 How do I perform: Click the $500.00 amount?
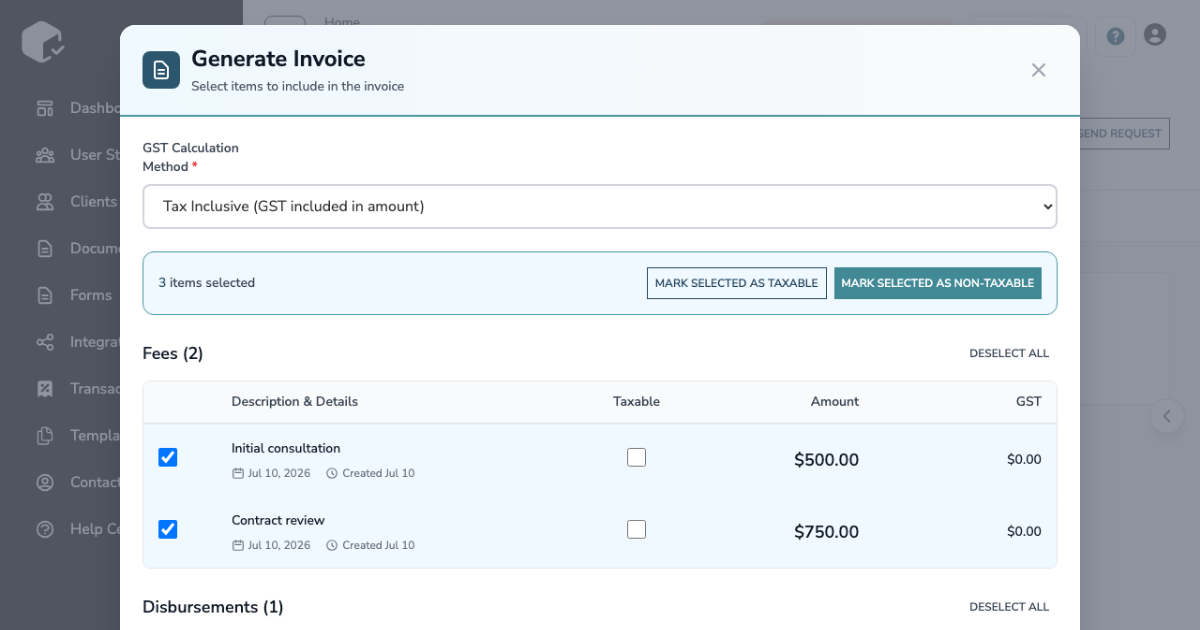(x=826, y=460)
